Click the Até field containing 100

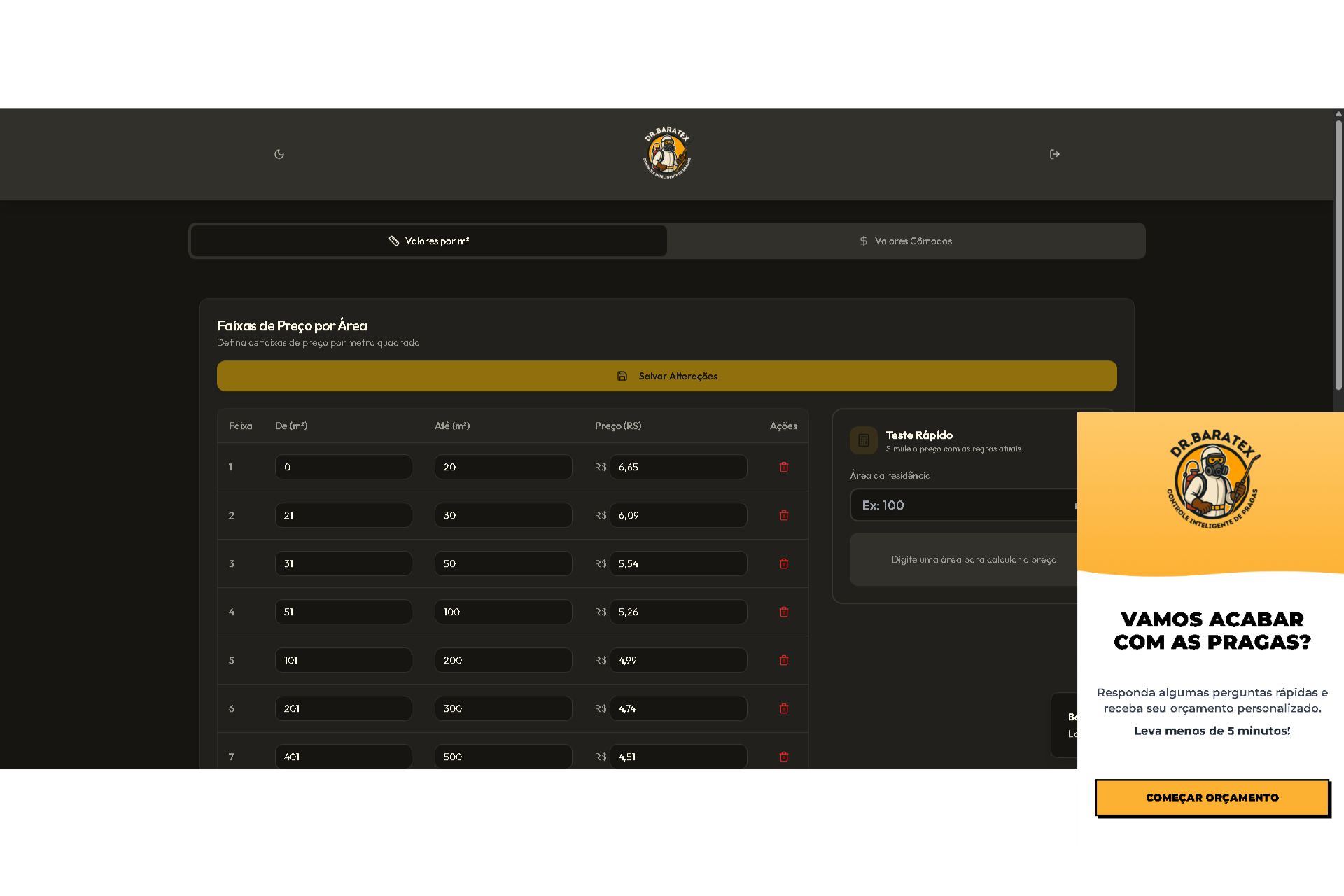tap(503, 612)
